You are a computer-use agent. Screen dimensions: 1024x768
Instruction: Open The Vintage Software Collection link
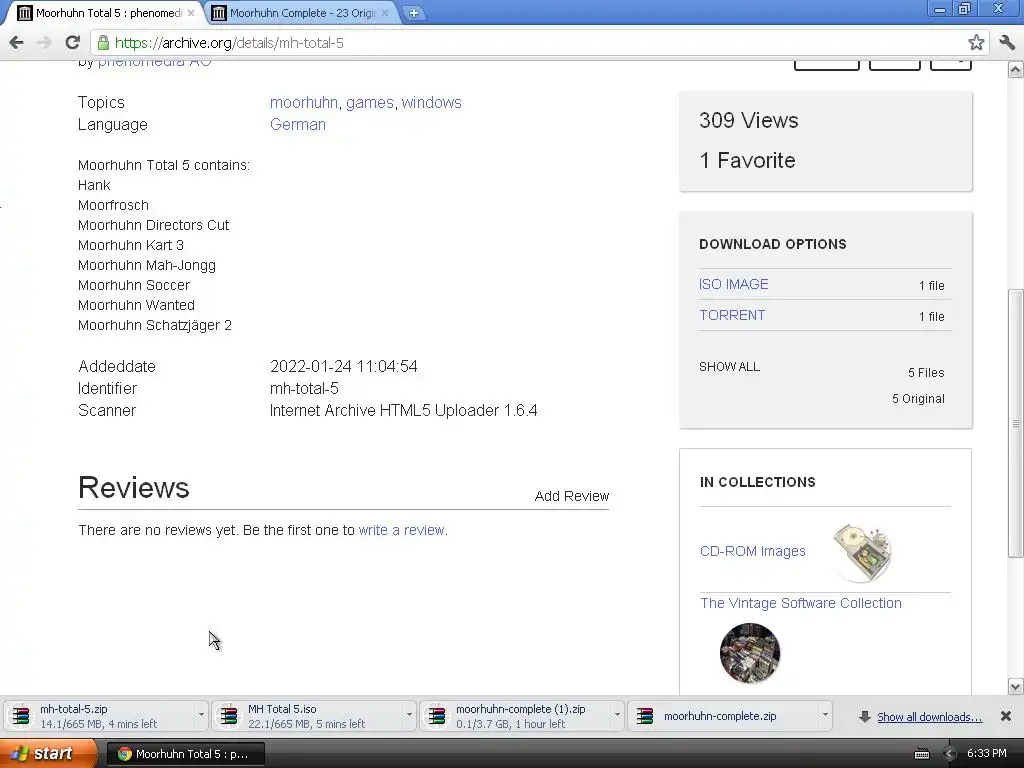(801, 603)
